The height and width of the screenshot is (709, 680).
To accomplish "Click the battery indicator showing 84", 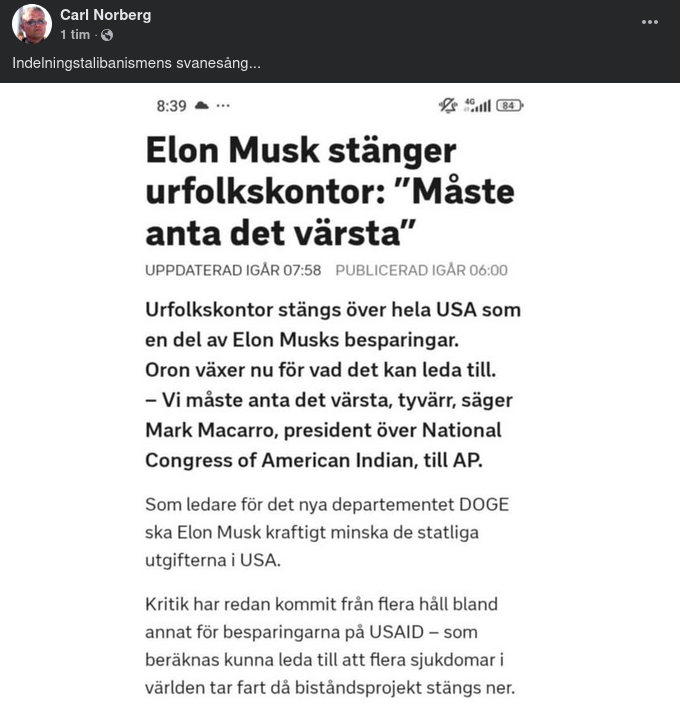I will (510, 105).
